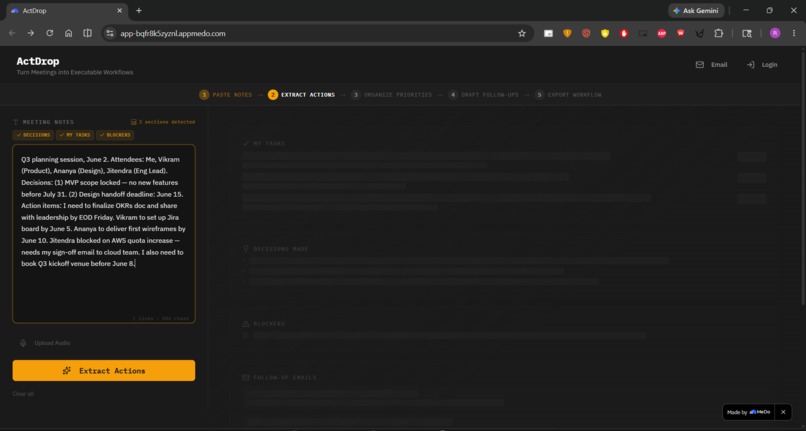Click the Login button
This screenshot has width=806, height=431.
click(762, 65)
